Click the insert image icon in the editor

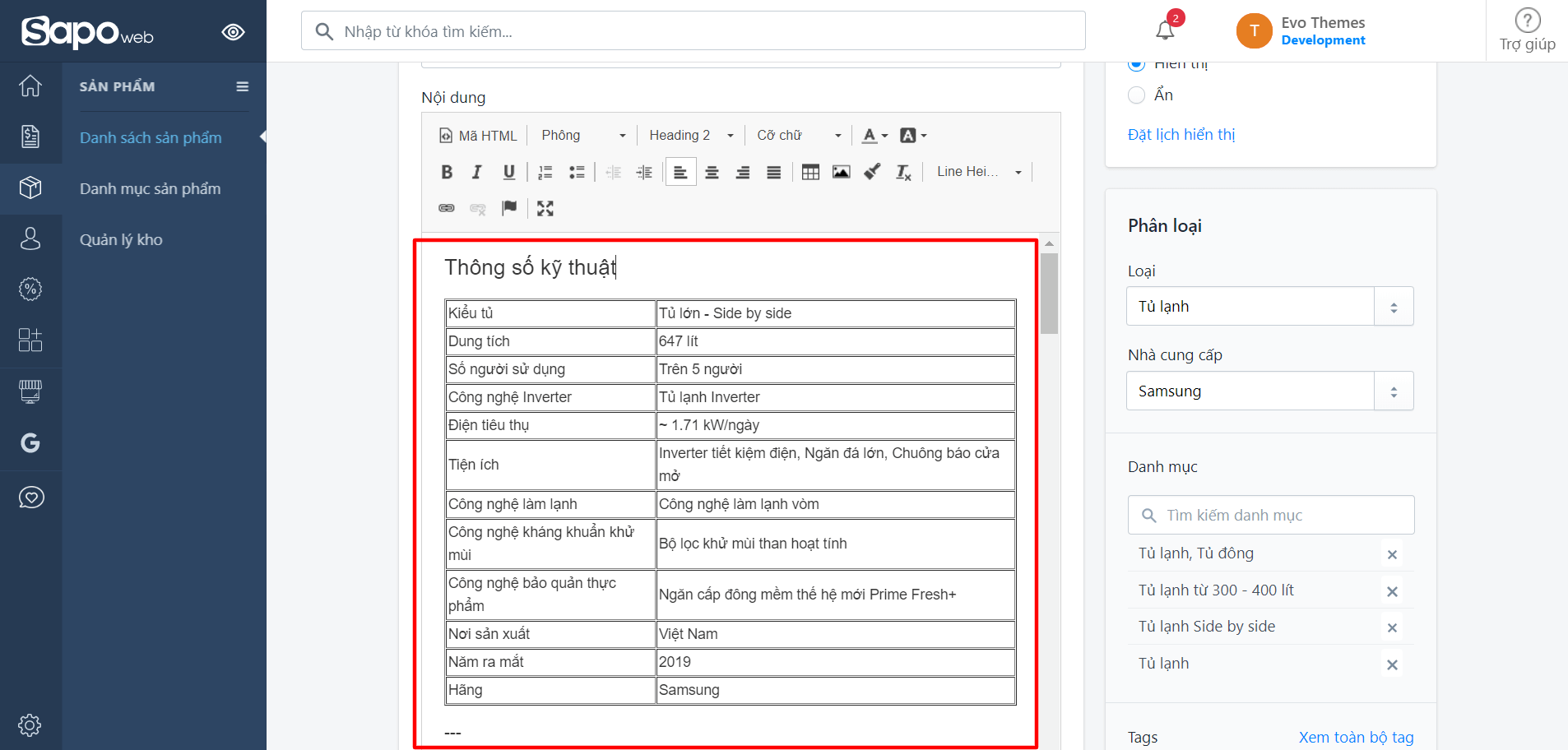tap(841, 172)
